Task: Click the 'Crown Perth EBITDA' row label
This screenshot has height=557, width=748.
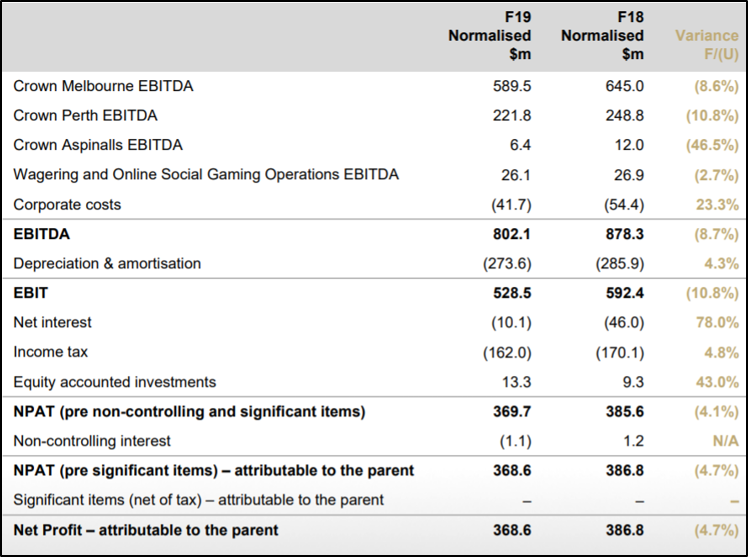Action: [85, 115]
